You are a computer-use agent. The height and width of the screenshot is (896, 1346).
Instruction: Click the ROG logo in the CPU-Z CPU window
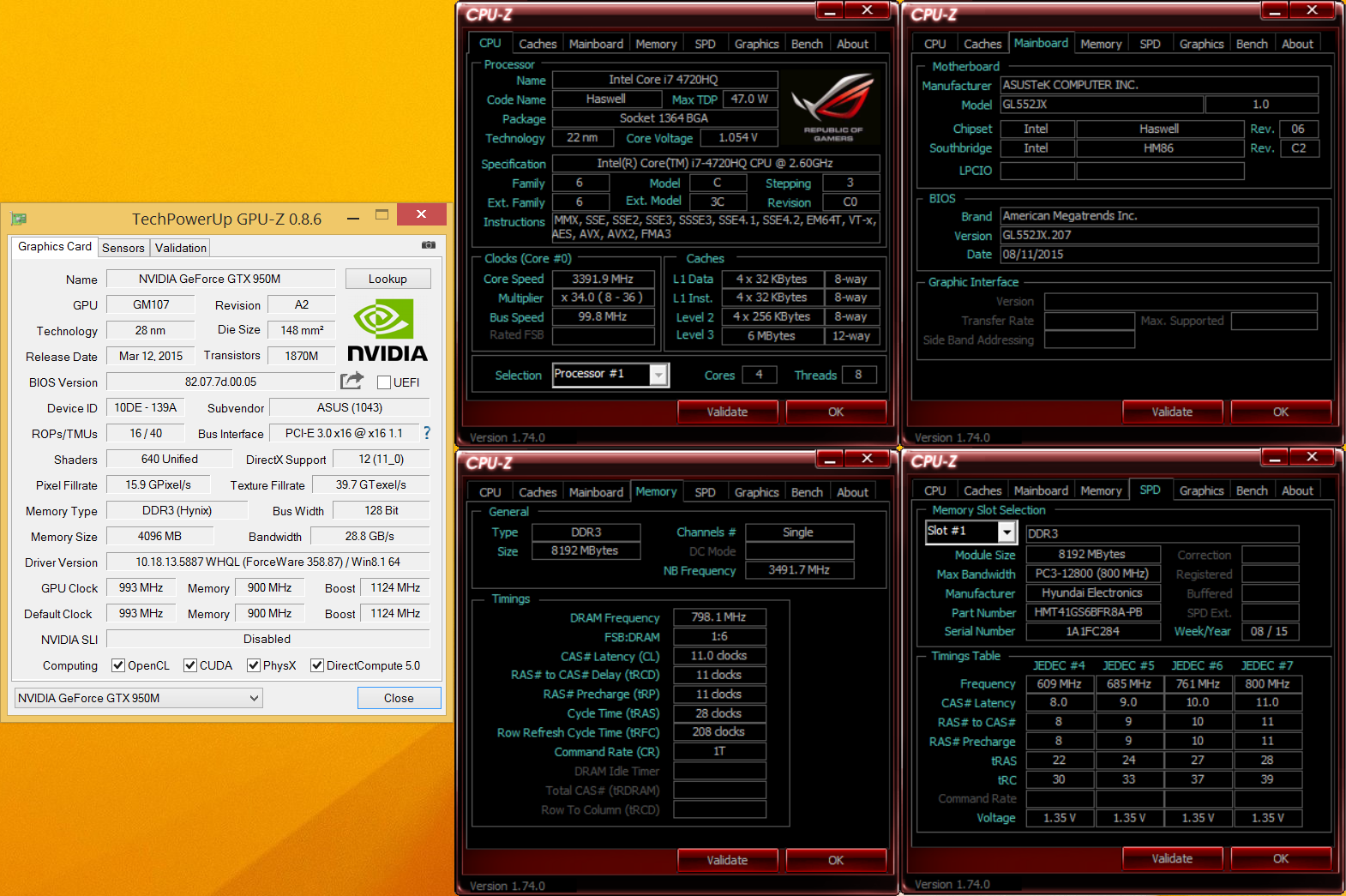(x=833, y=108)
